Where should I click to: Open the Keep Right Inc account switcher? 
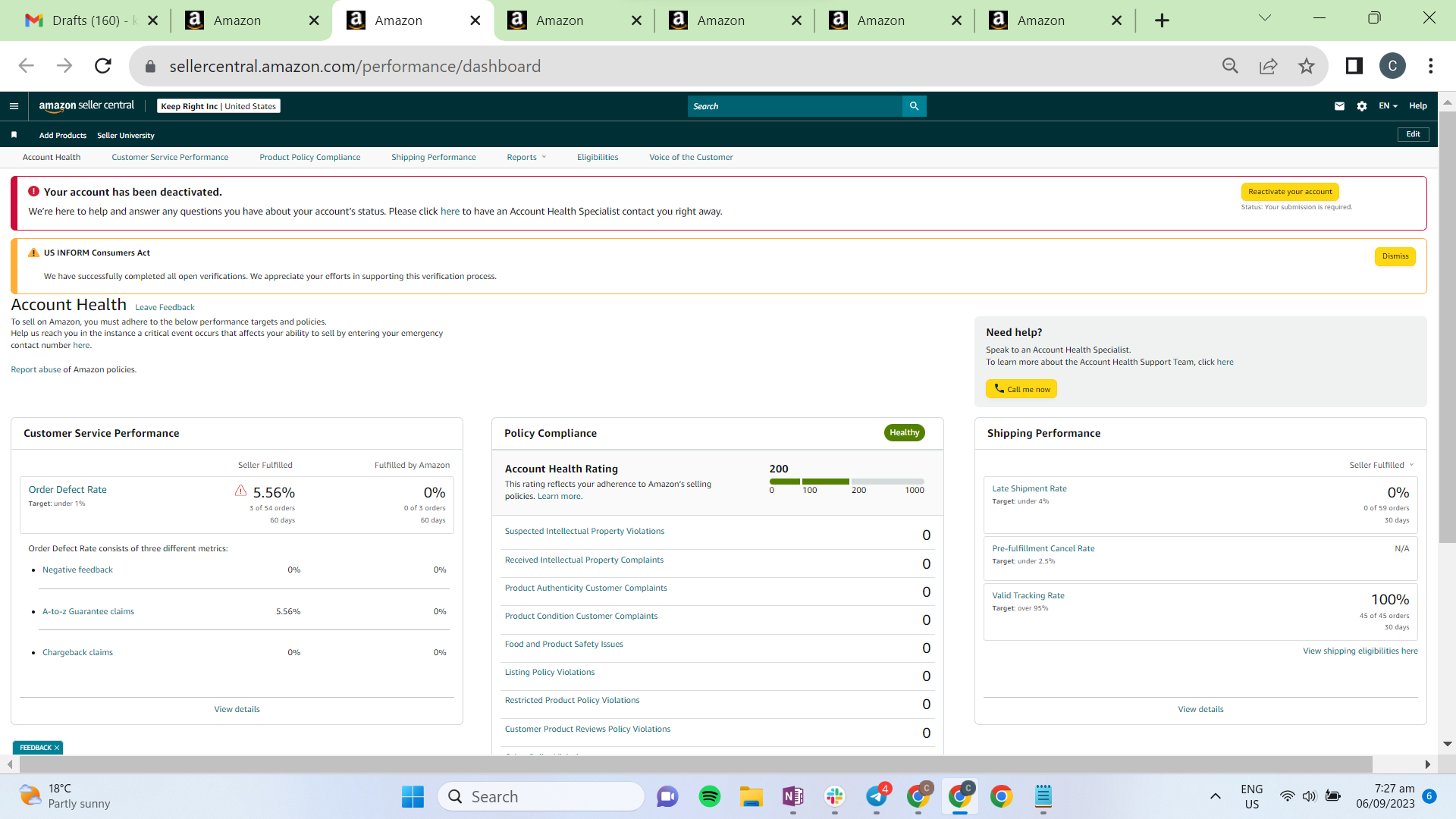[x=218, y=106]
